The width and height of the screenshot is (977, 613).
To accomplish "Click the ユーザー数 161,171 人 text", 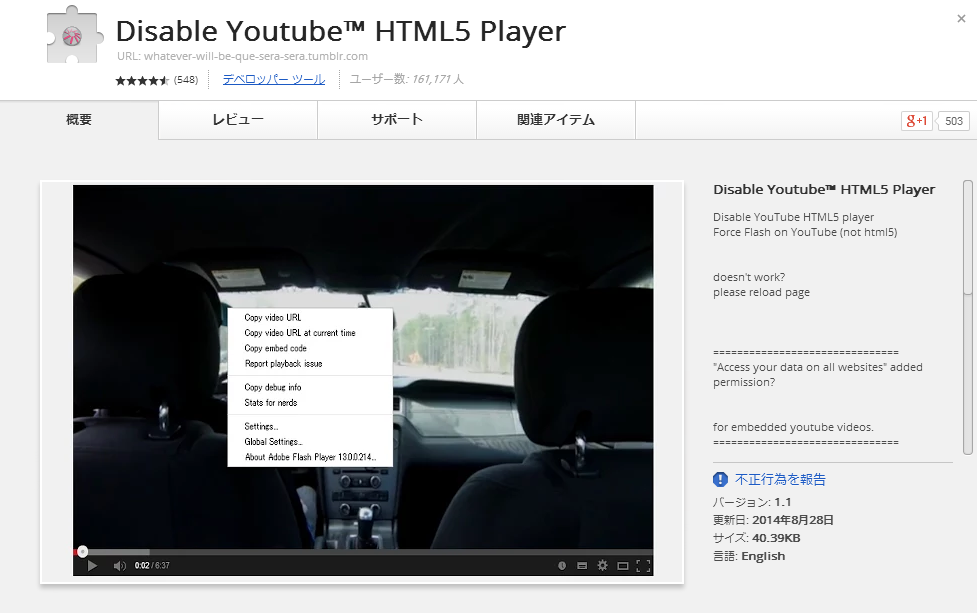I will point(406,79).
